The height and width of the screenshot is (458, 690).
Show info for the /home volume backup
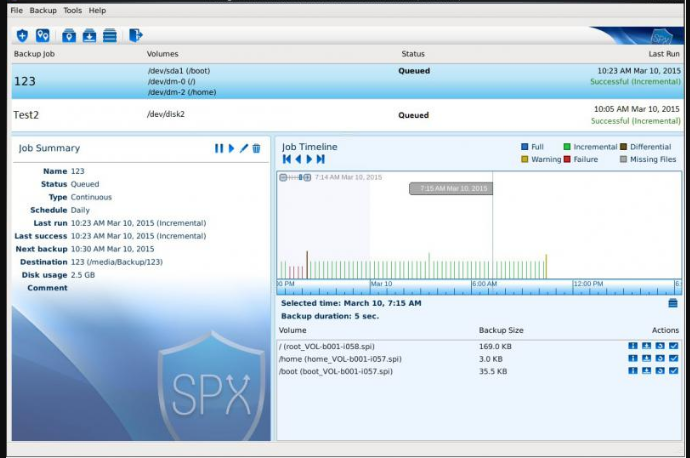coord(632,359)
